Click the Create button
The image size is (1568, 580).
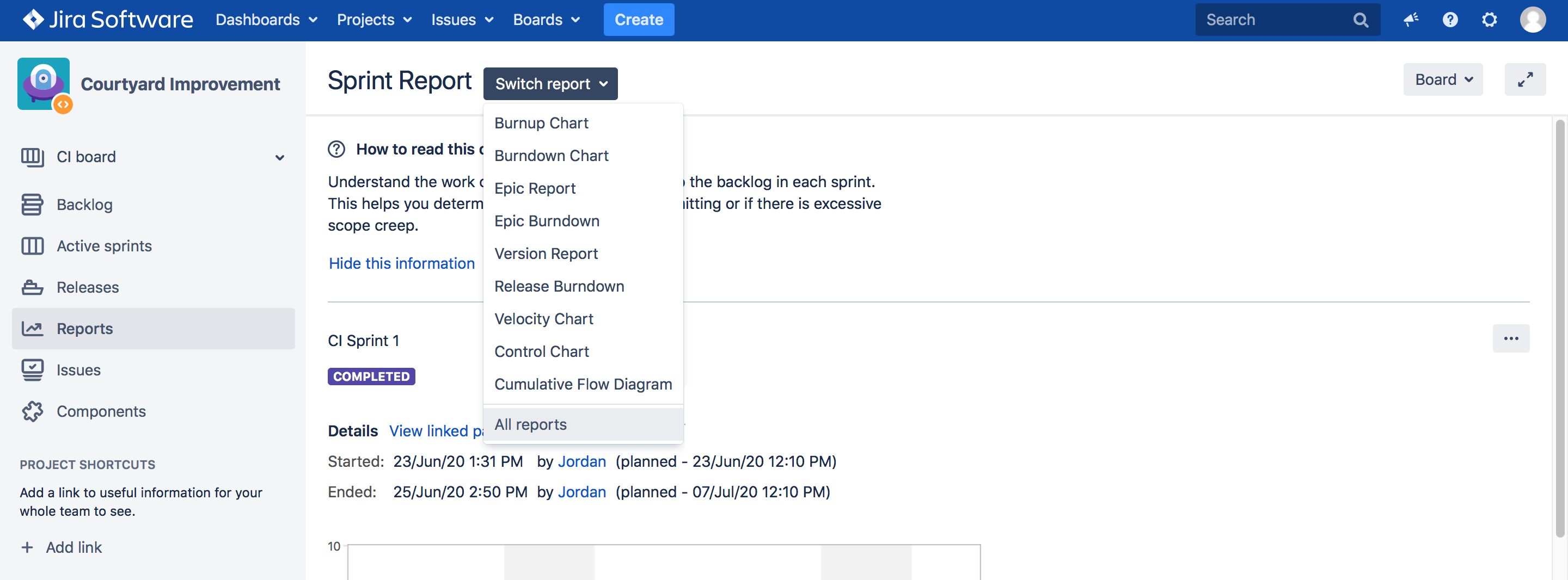[x=639, y=20]
